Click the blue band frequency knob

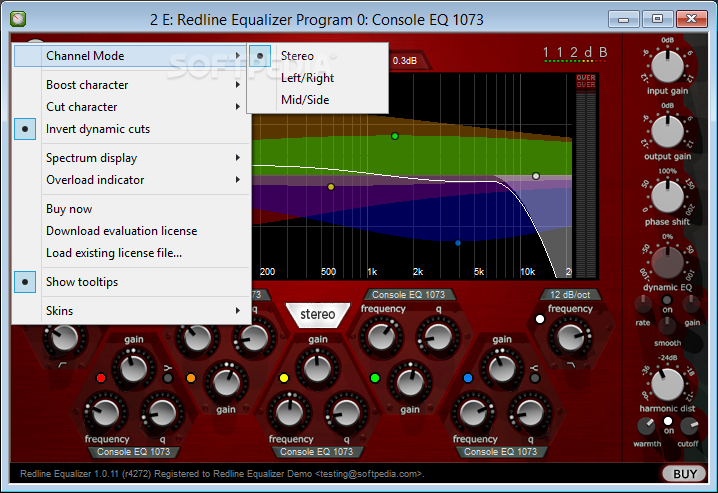click(473, 412)
